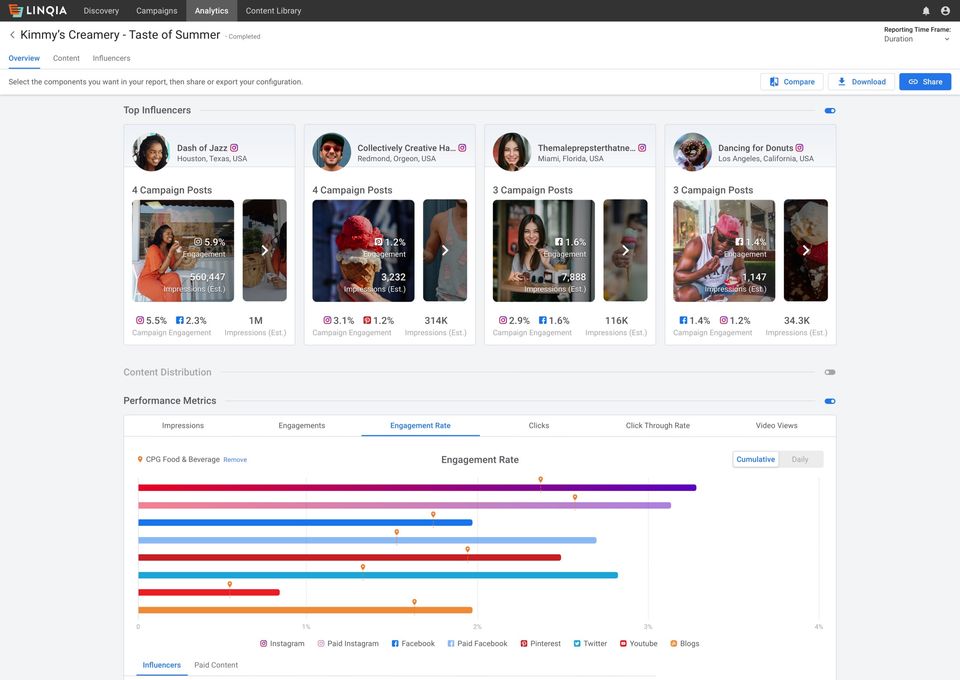This screenshot has width=960, height=680.
Task: Click Instagram icon next to Themaleprepsterthatne...
Action: pyautogui.click(x=642, y=148)
